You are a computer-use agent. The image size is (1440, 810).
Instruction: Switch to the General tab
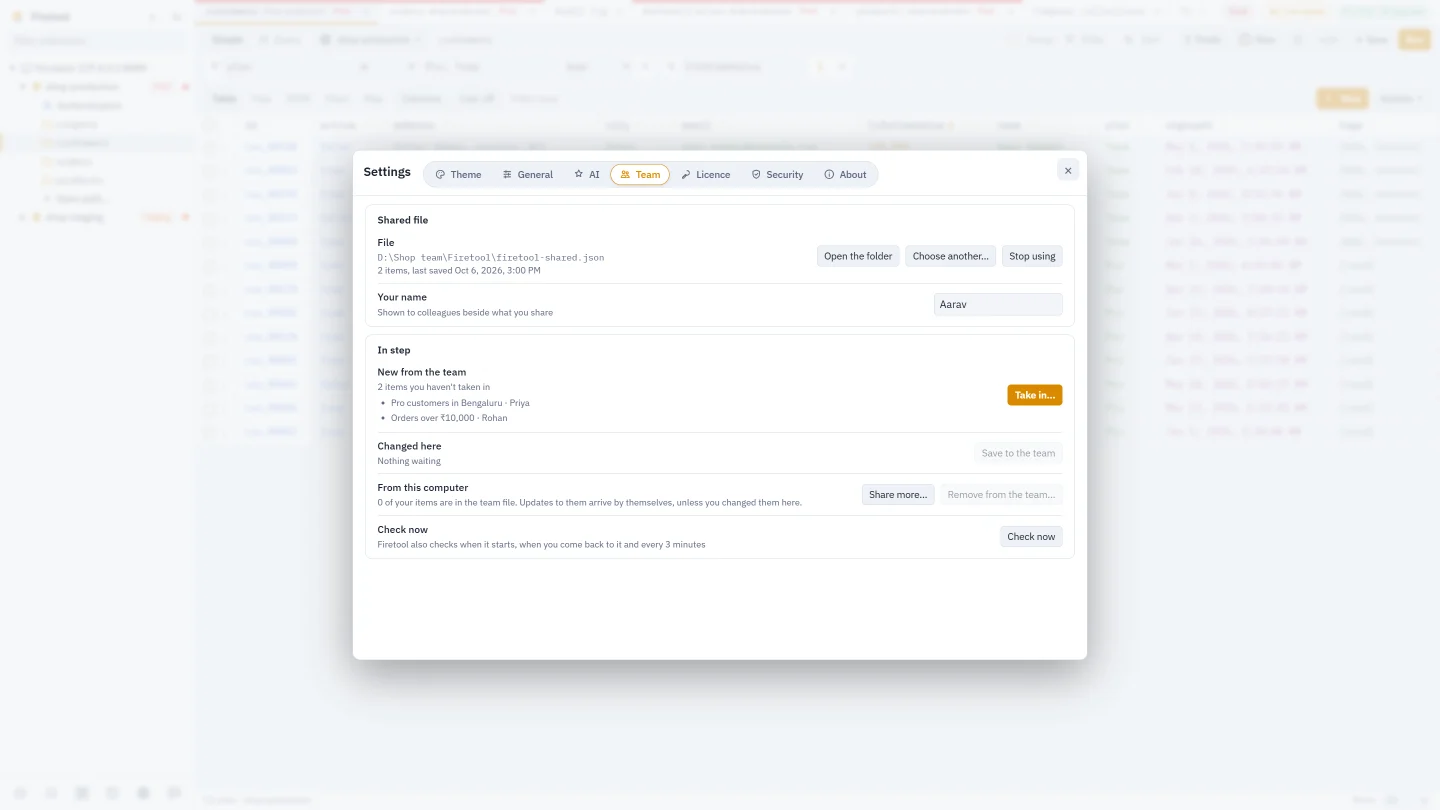point(527,174)
